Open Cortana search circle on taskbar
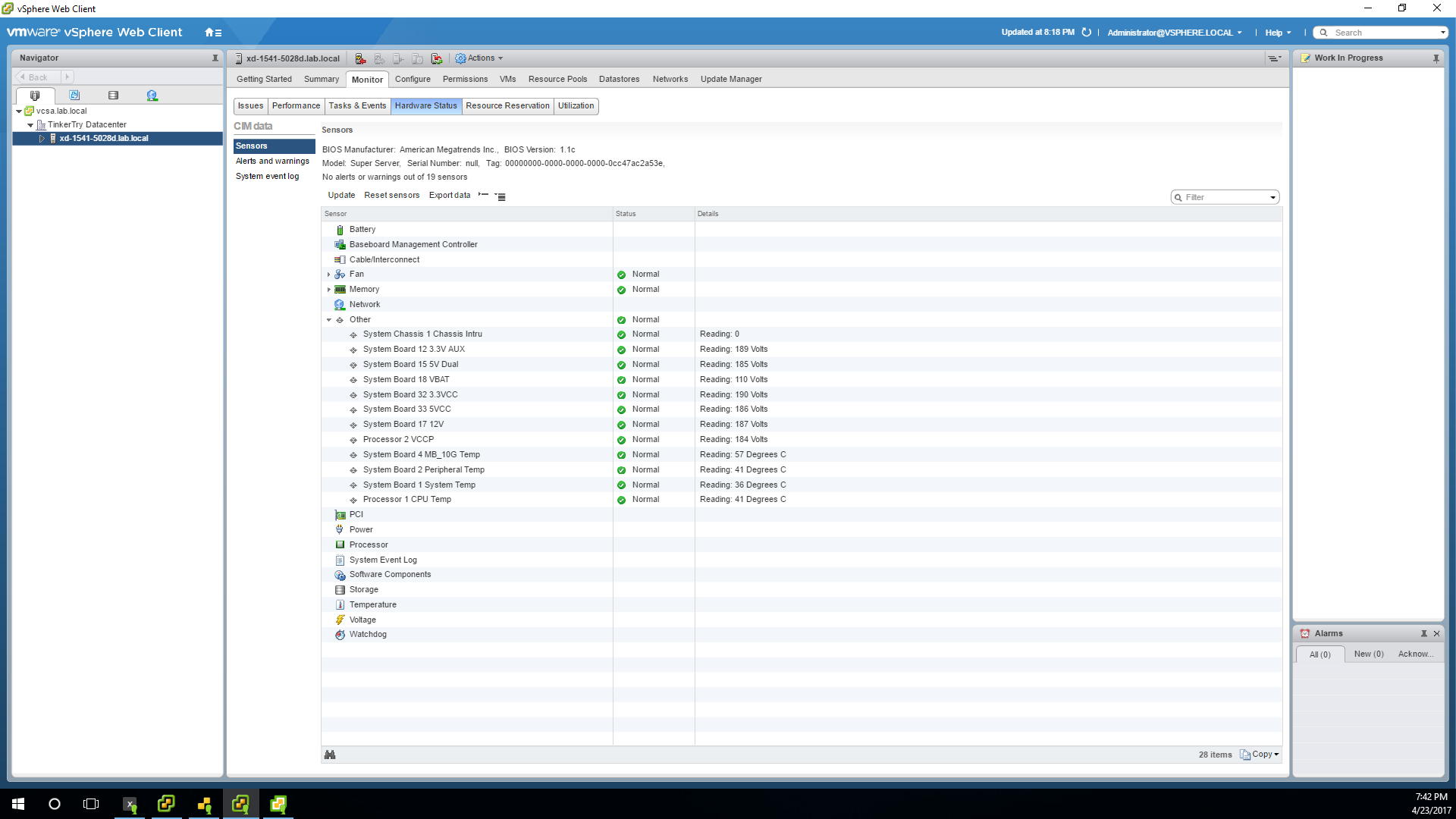The width and height of the screenshot is (1456, 819). click(55, 804)
